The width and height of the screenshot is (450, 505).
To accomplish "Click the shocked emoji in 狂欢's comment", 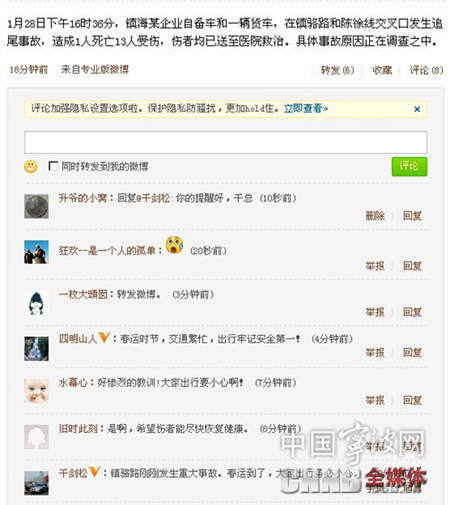I will tap(175, 245).
